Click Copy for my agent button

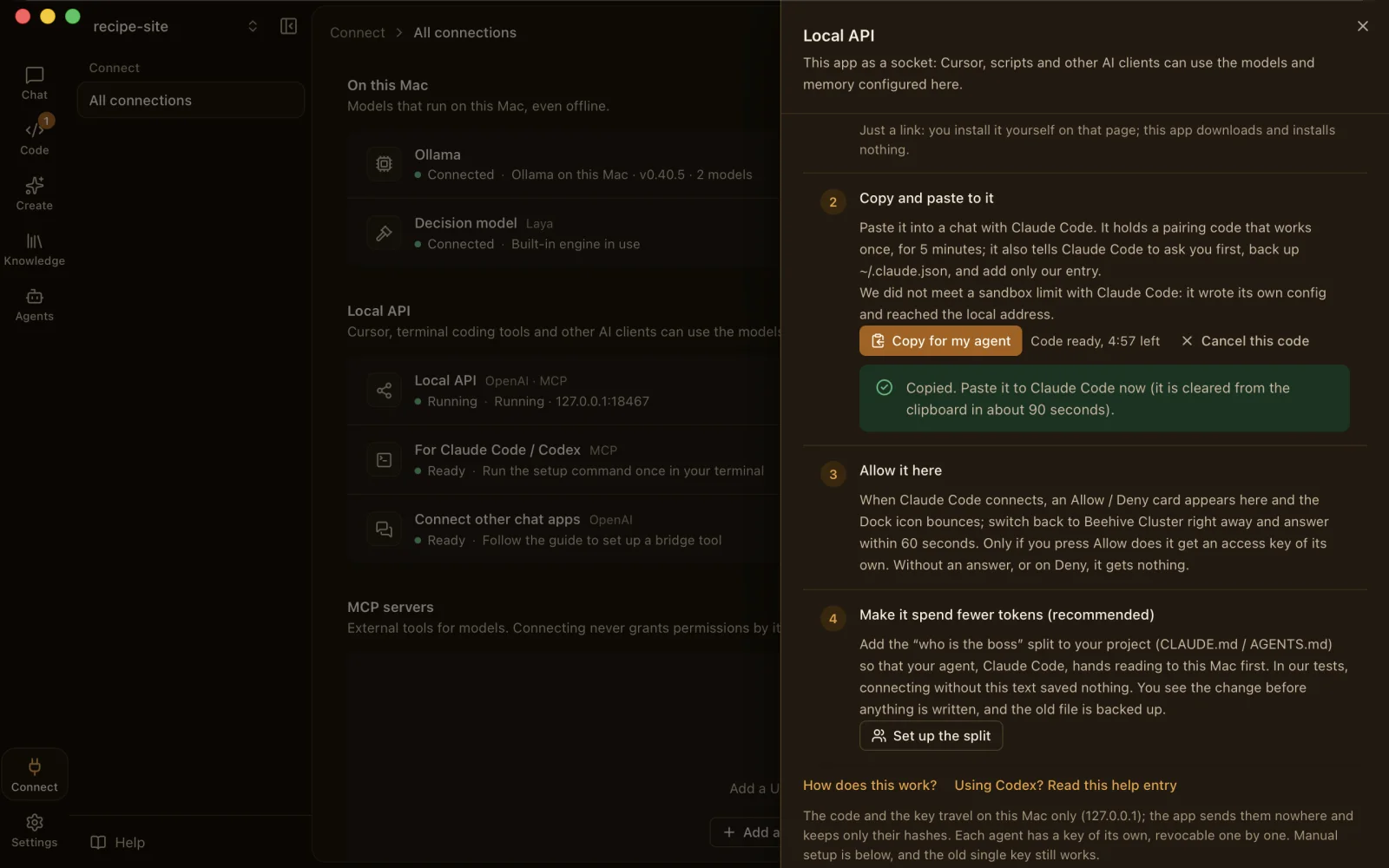click(x=940, y=341)
